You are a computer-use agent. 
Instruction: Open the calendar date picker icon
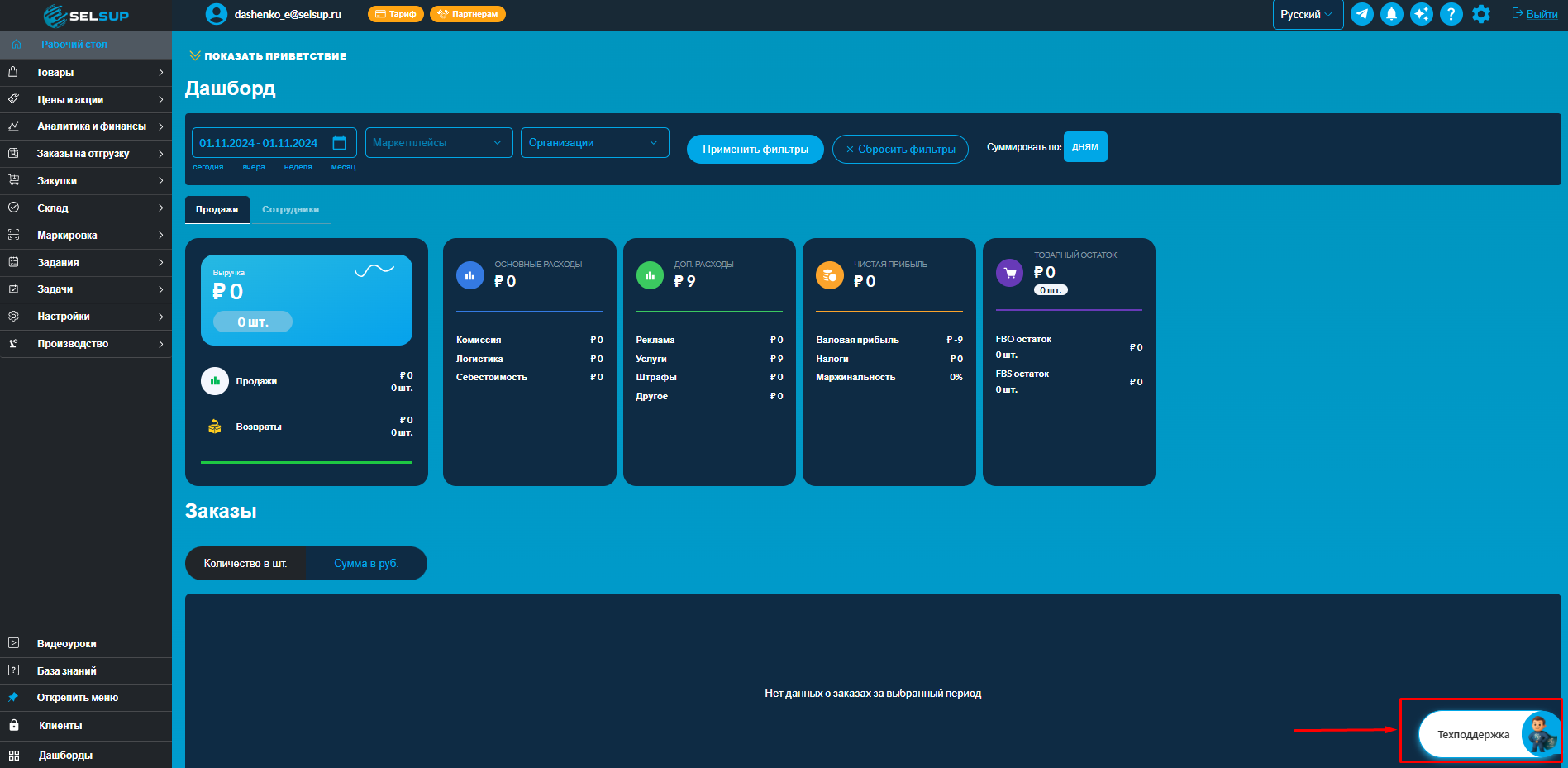[339, 143]
